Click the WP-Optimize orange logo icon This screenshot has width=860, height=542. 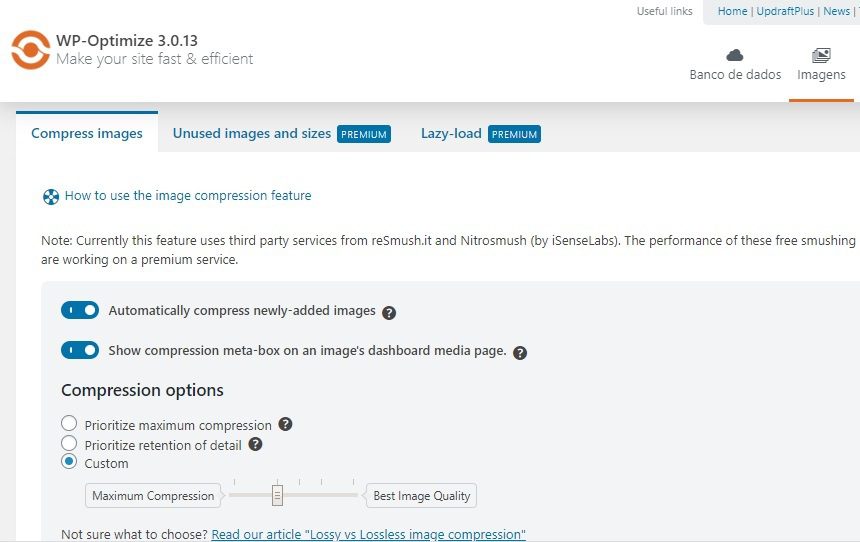tap(31, 50)
